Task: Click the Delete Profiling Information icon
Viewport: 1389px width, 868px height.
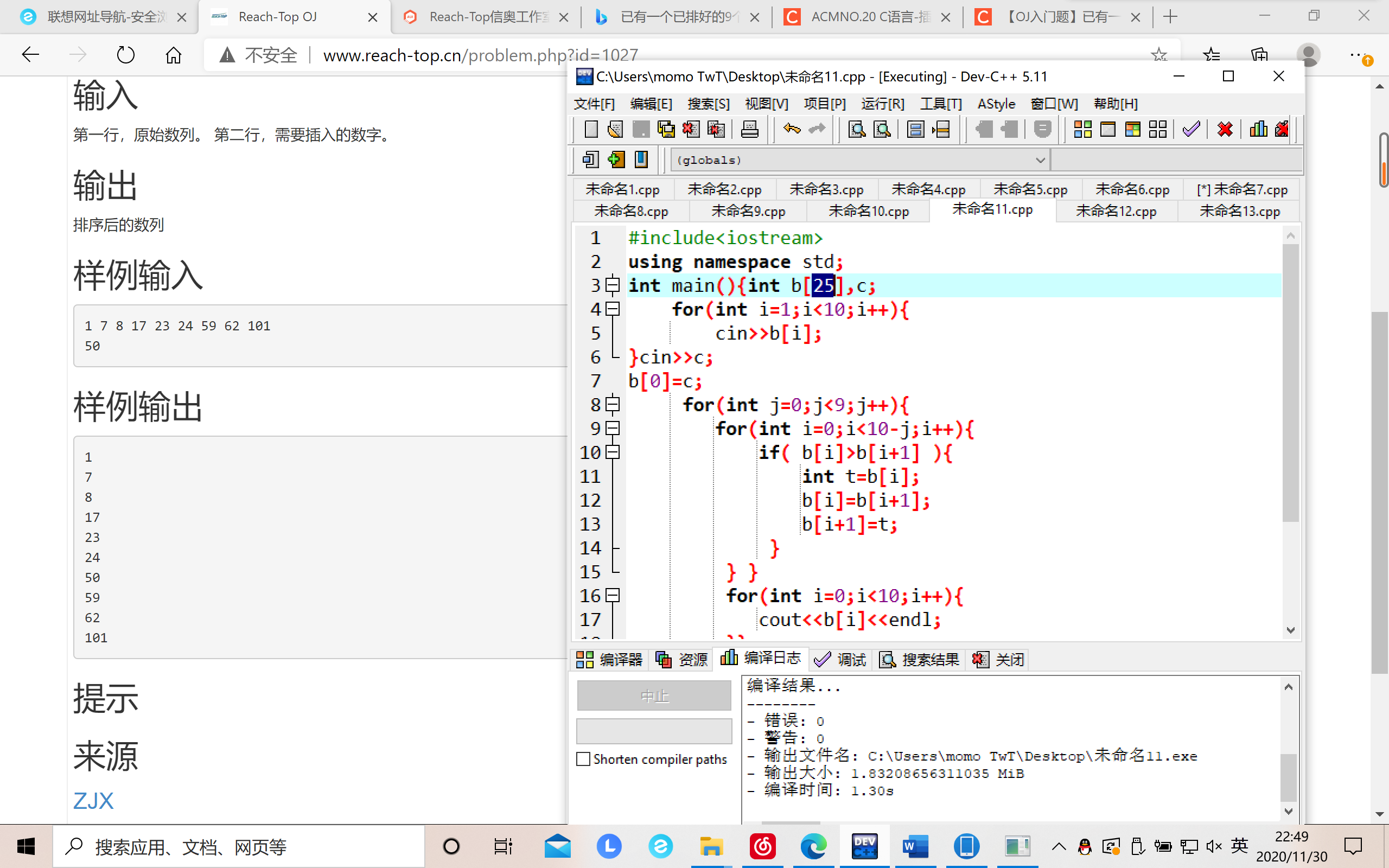Action: [1282, 129]
